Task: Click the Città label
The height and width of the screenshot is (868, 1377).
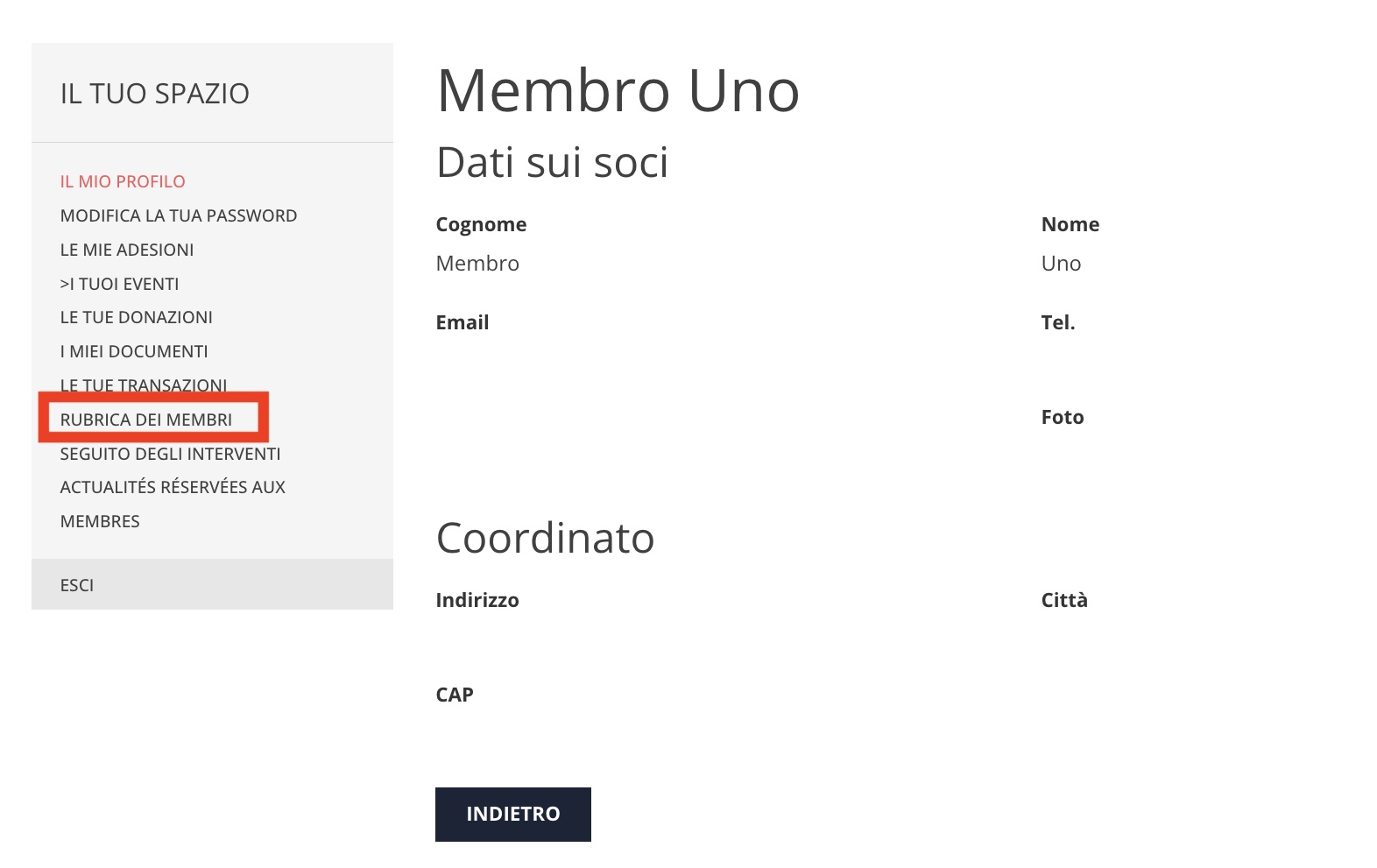Action: pyautogui.click(x=1064, y=600)
